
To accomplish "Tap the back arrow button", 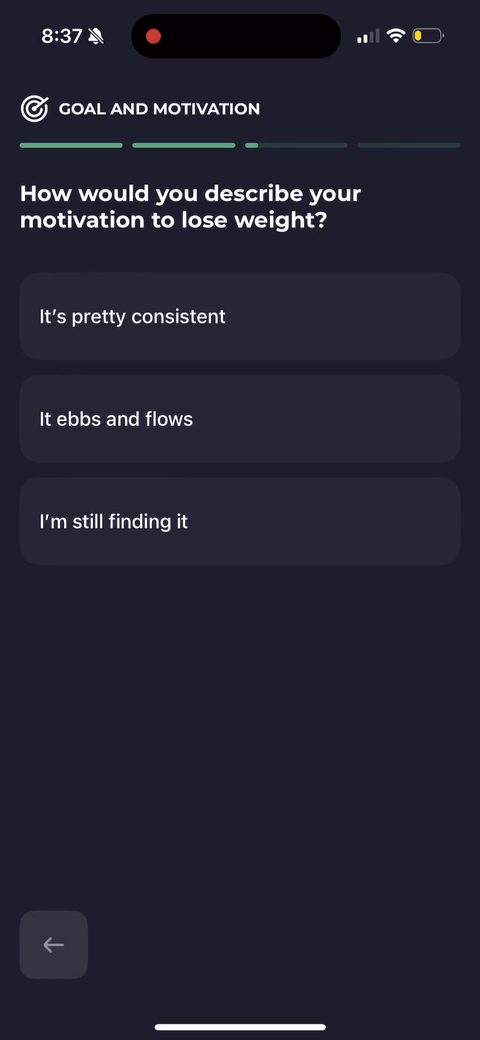I will pos(54,944).
